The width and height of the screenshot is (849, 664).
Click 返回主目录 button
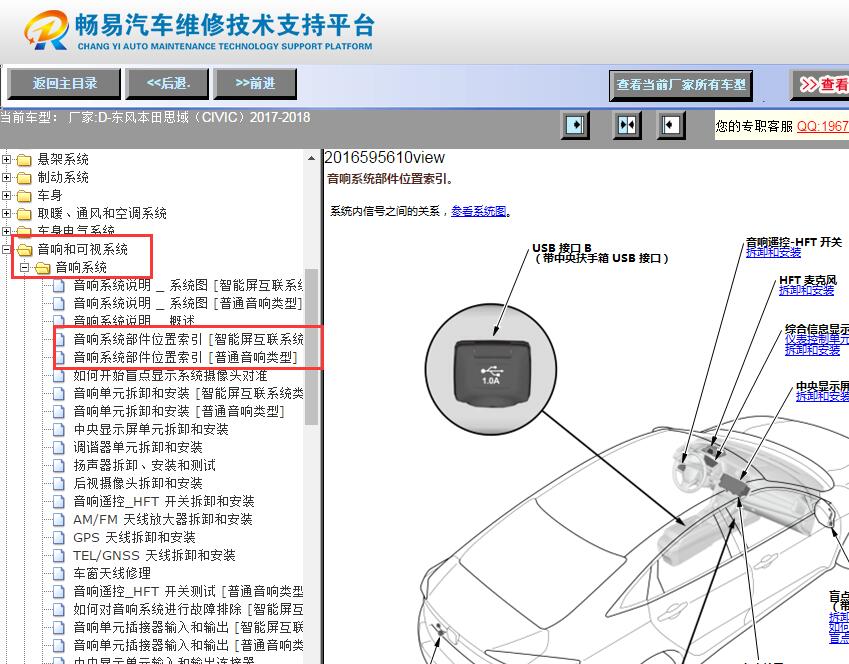64,83
